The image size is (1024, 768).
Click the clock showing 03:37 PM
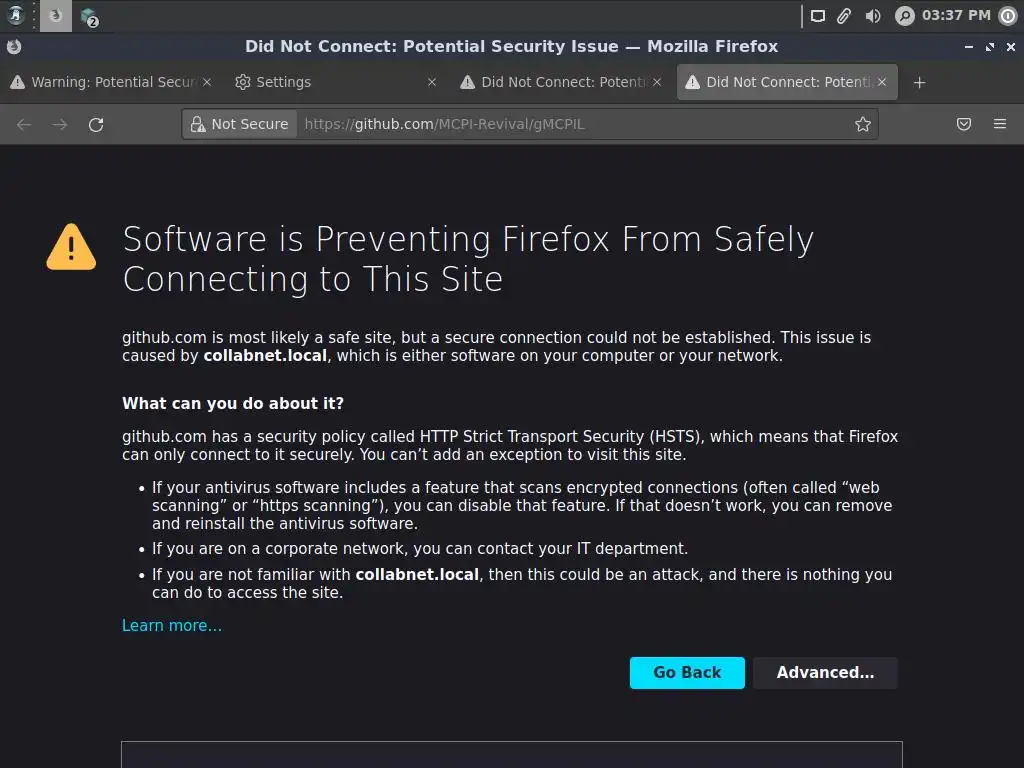[x=956, y=15]
